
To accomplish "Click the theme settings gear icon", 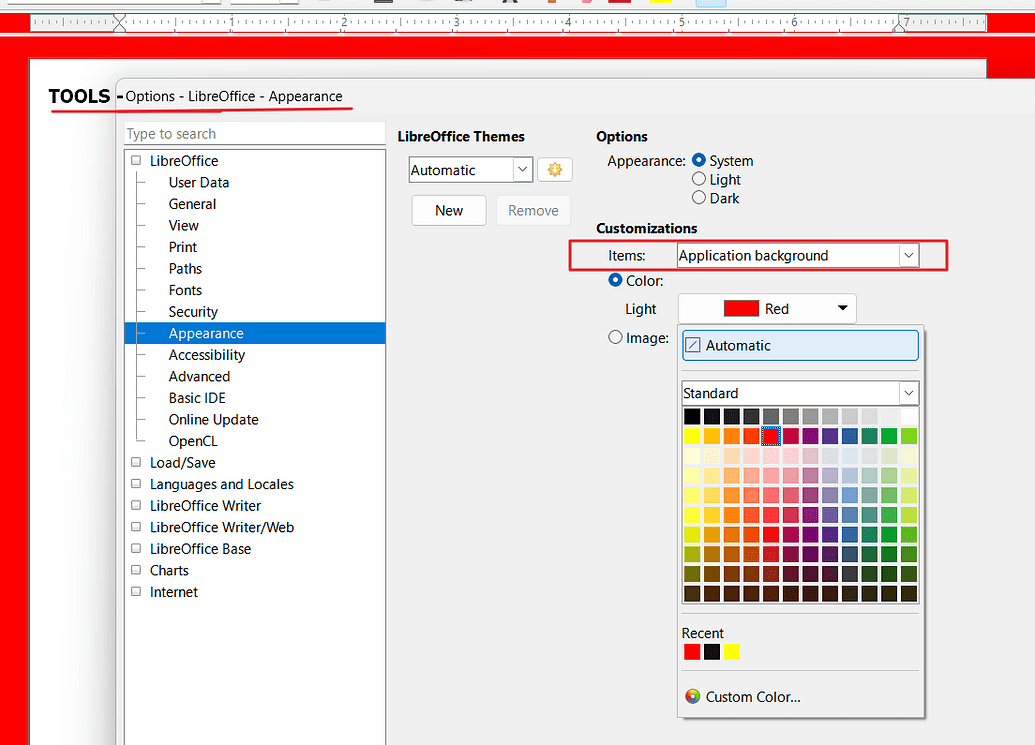I will click(x=555, y=169).
